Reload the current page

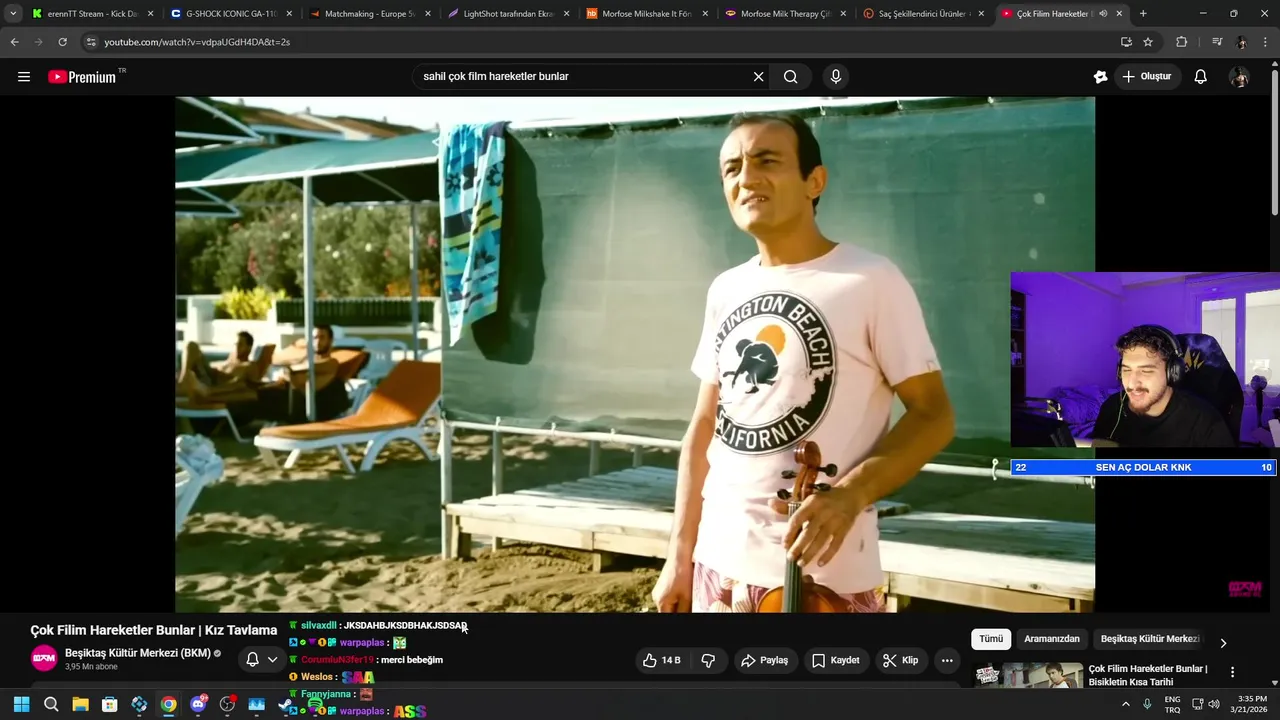coord(62,42)
